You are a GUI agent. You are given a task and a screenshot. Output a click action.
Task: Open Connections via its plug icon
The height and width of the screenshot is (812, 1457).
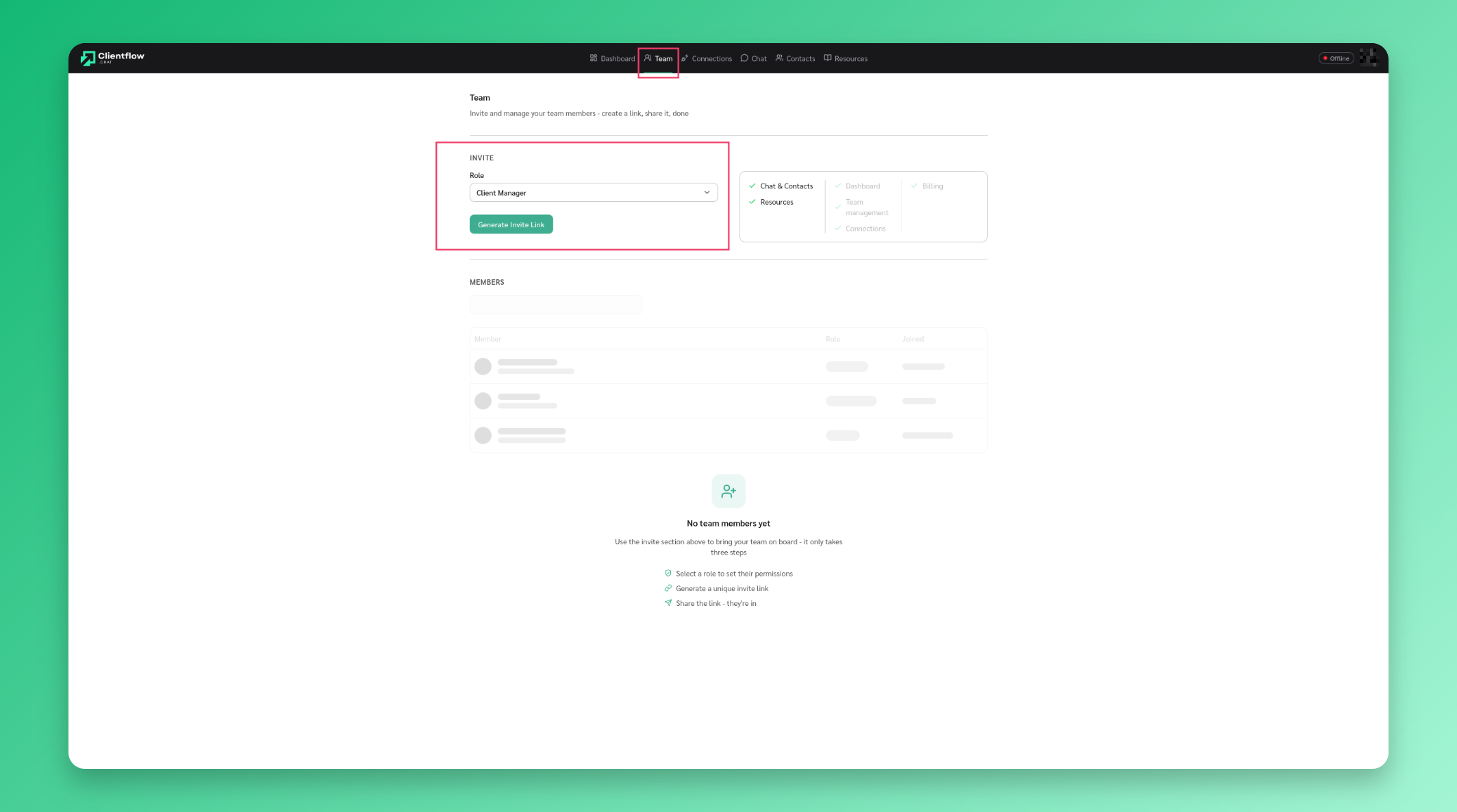[685, 58]
